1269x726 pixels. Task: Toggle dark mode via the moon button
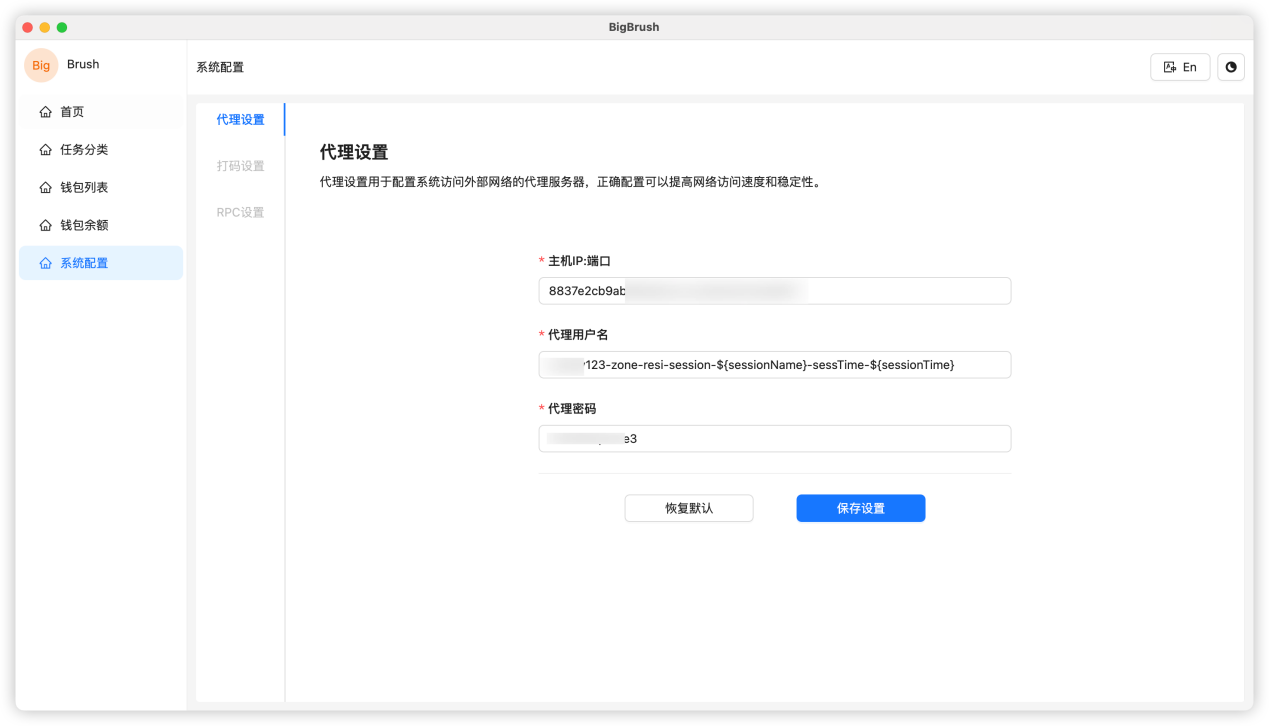(1231, 66)
